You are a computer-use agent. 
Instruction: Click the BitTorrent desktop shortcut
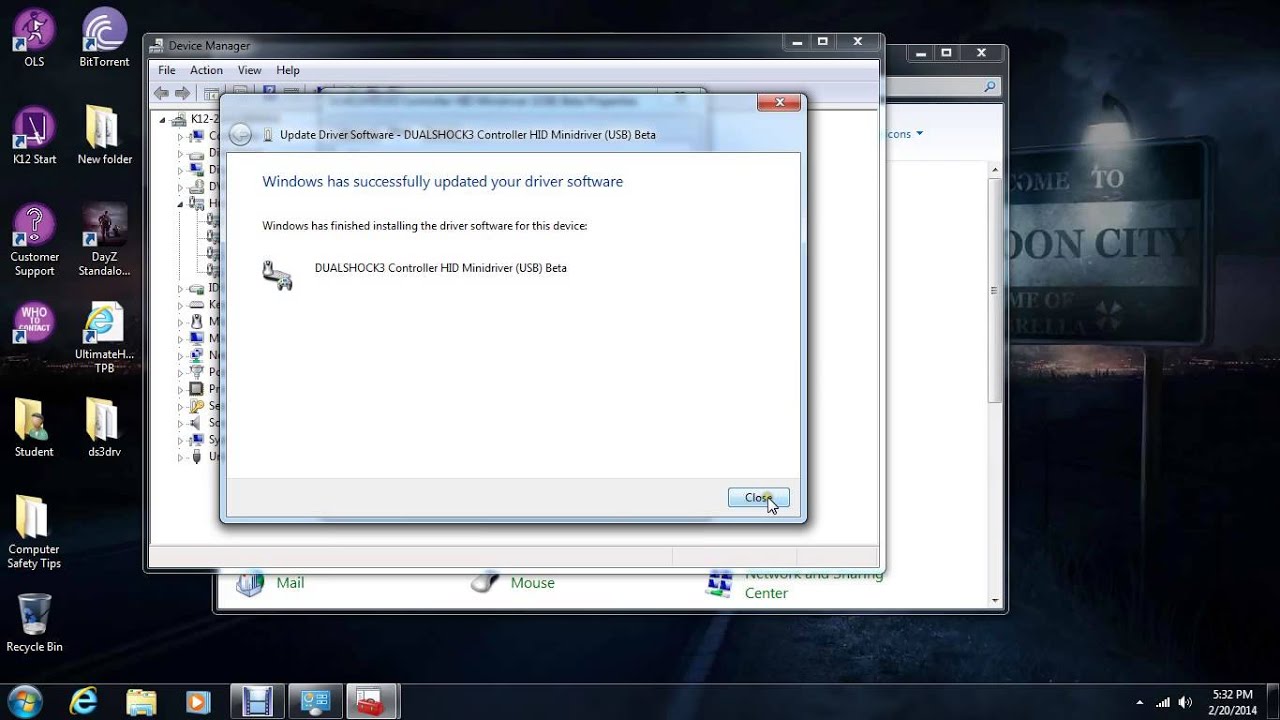[x=104, y=38]
